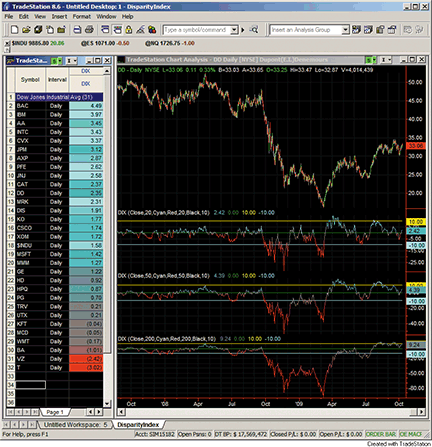432x447 pixels.
Task: Click chart horizontal scrollbar left arrow
Action: point(122,412)
